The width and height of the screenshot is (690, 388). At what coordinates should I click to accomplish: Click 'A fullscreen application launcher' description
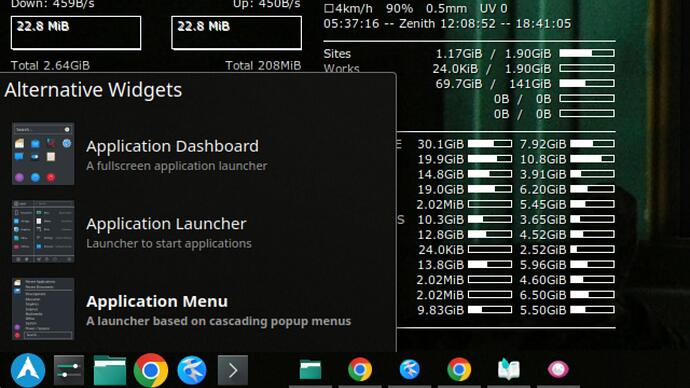click(x=176, y=166)
